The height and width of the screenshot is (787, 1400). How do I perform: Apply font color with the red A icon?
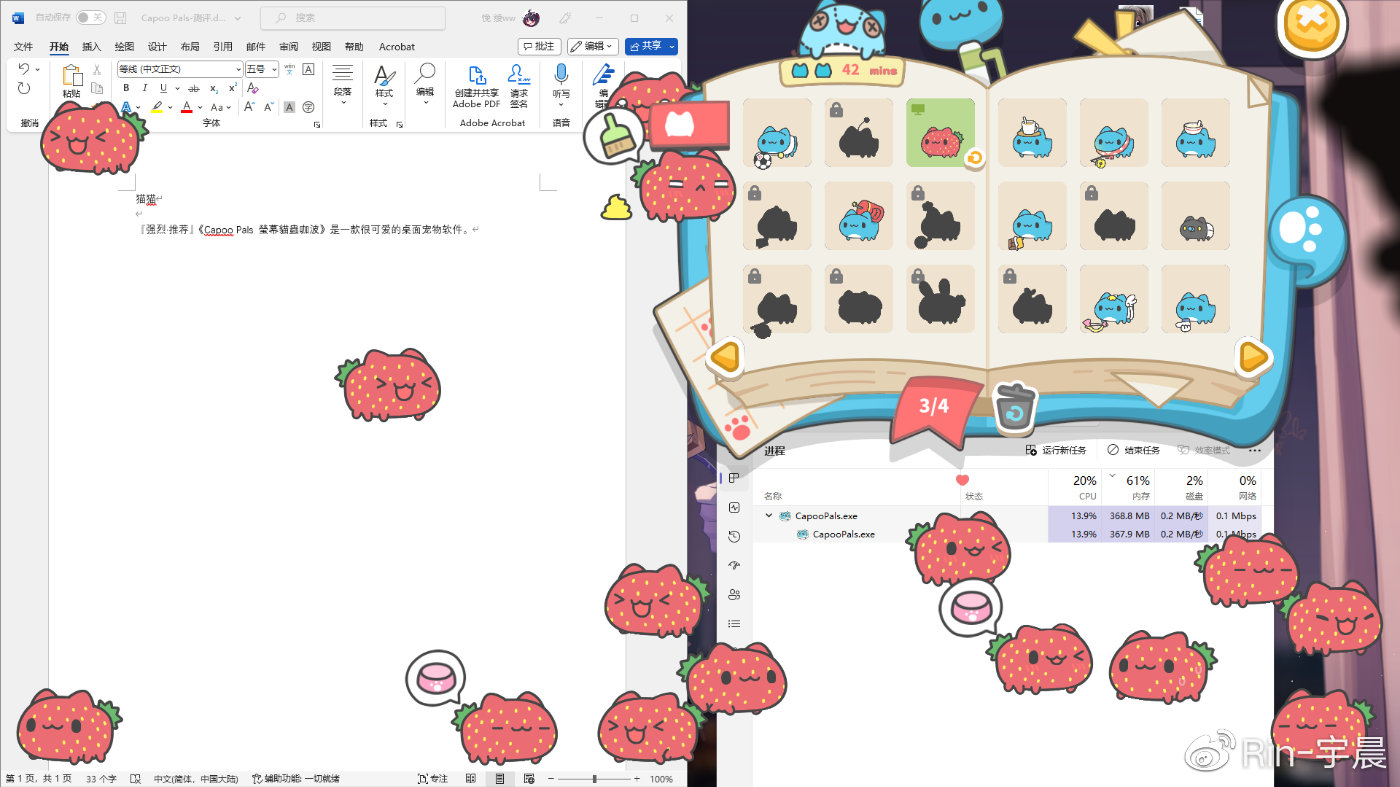(187, 107)
